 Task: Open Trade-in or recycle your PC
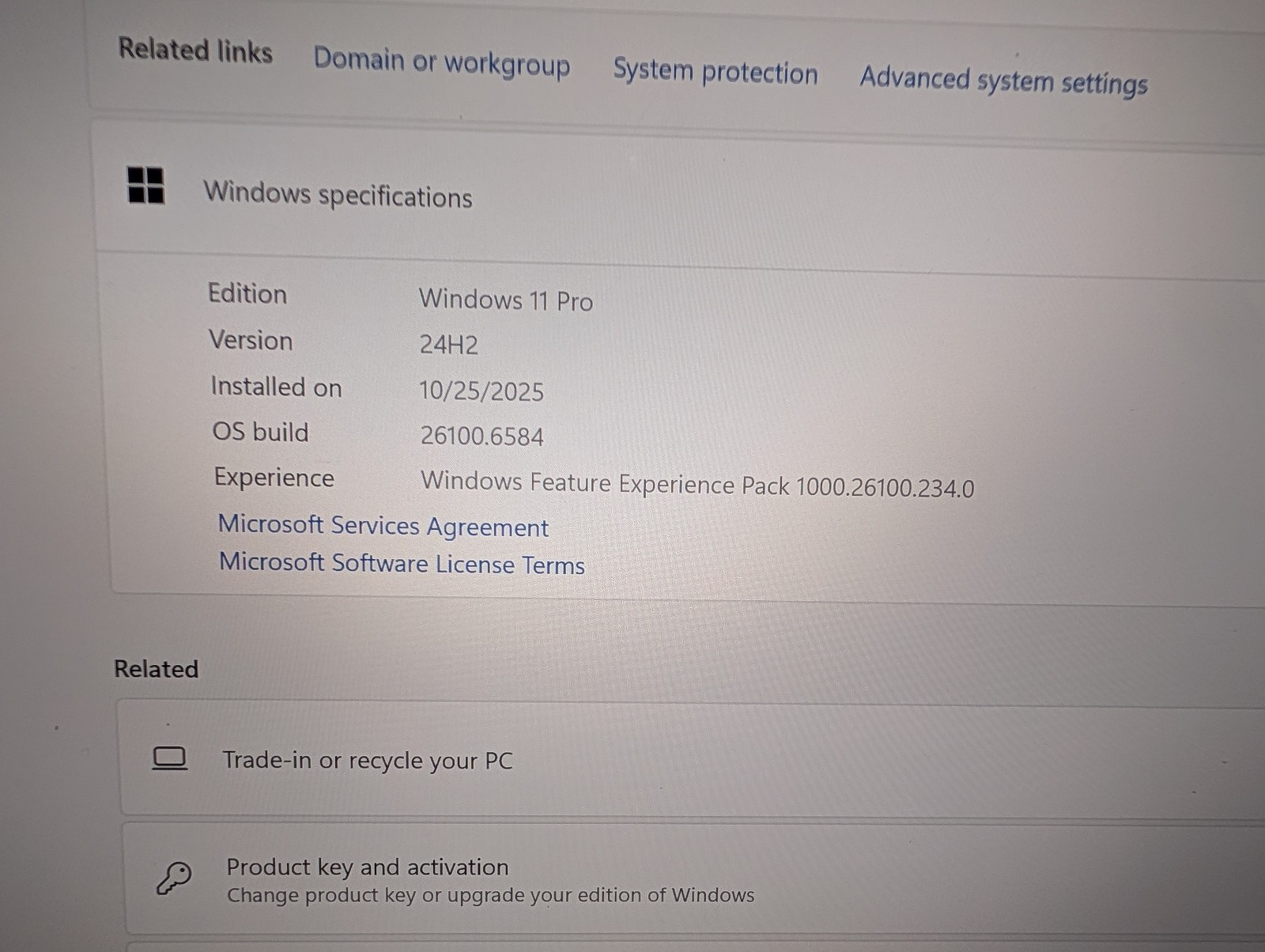[693, 761]
